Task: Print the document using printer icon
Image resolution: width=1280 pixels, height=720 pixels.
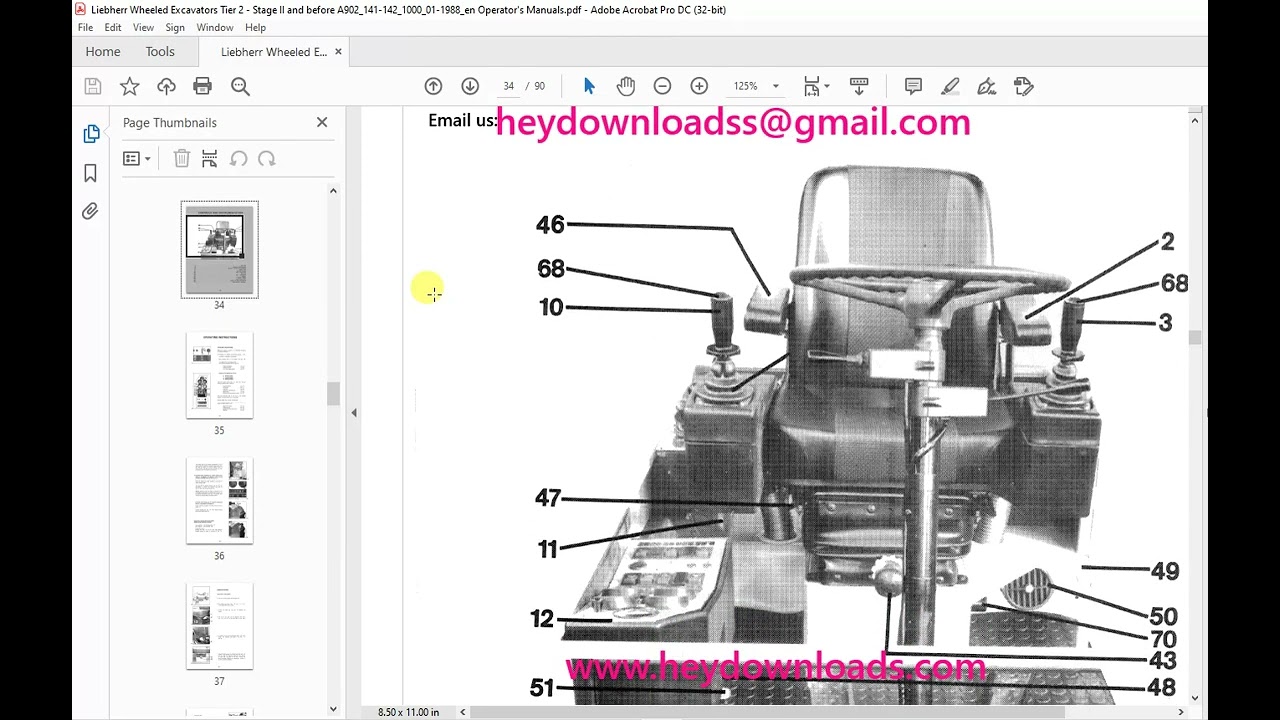Action: 203,86
